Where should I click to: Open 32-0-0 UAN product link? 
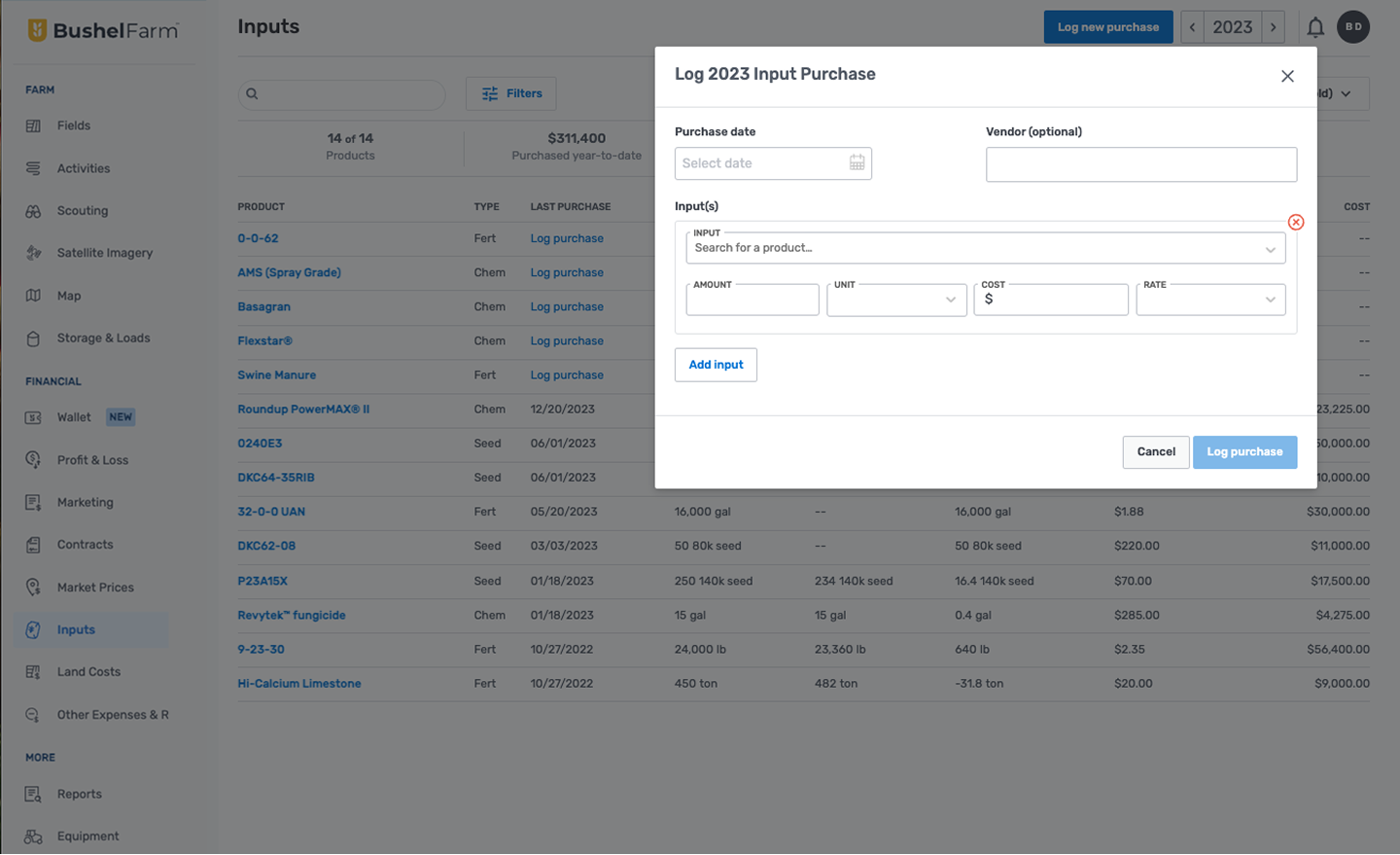(x=271, y=512)
